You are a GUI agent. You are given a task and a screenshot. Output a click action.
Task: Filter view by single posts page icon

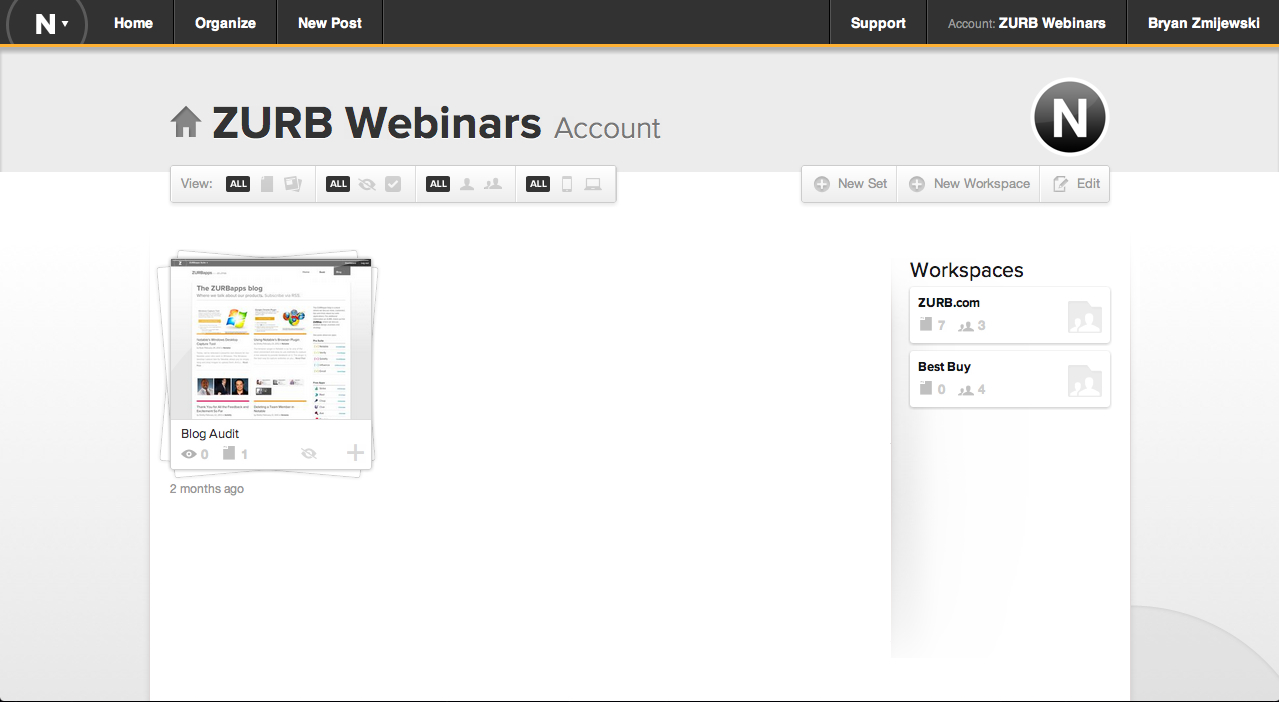click(x=267, y=184)
